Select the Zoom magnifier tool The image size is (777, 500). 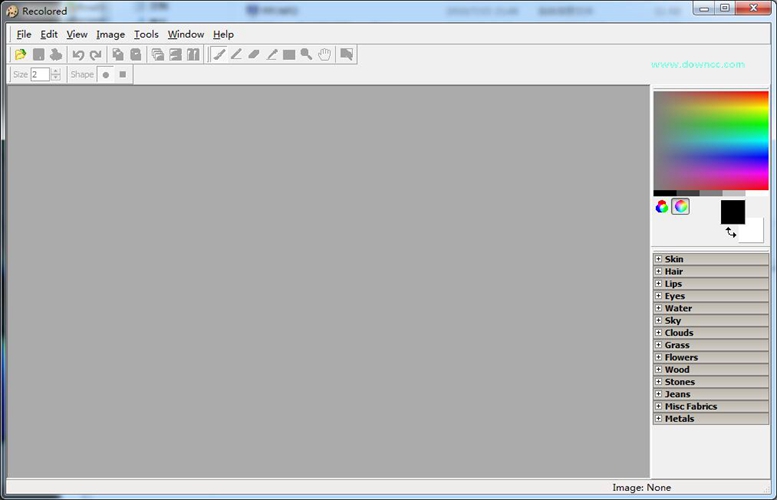click(x=306, y=55)
